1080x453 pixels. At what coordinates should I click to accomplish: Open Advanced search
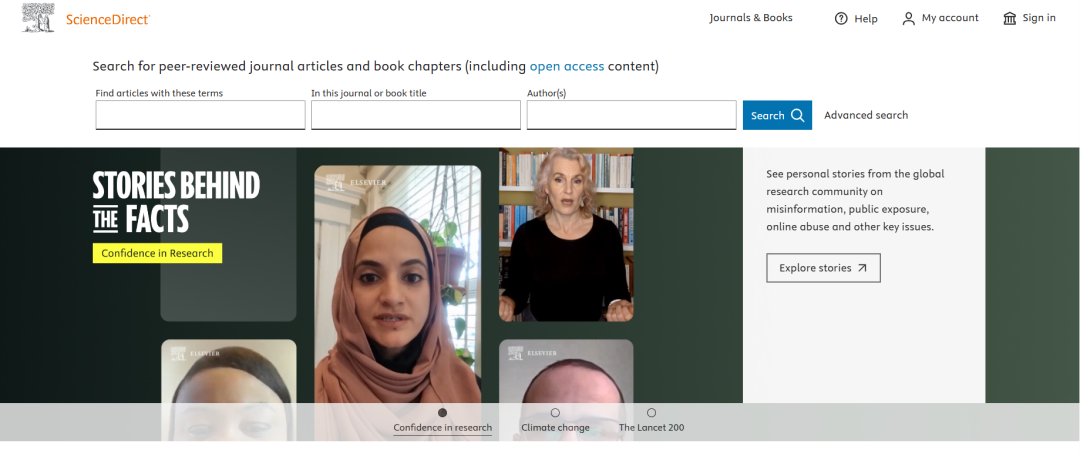866,115
